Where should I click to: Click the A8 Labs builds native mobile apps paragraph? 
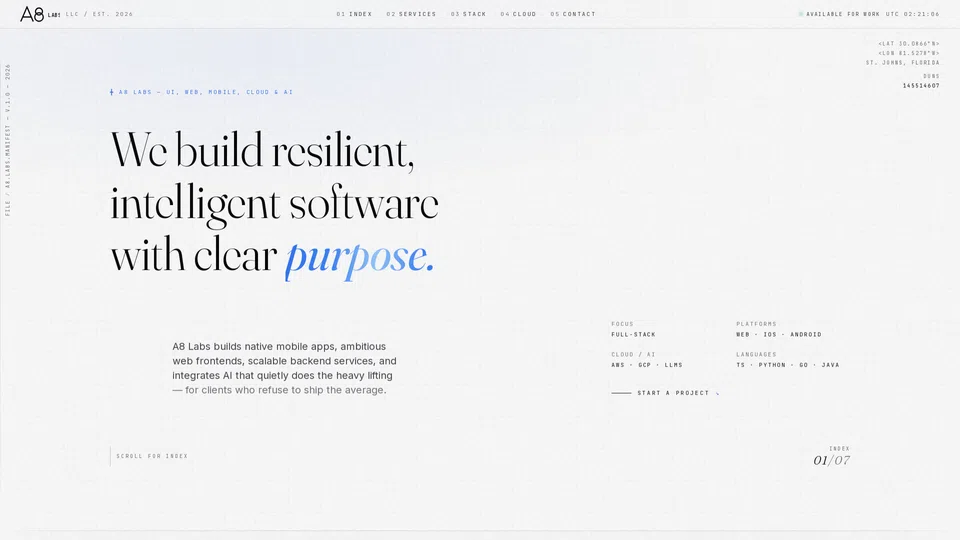pyautogui.click(x=284, y=368)
